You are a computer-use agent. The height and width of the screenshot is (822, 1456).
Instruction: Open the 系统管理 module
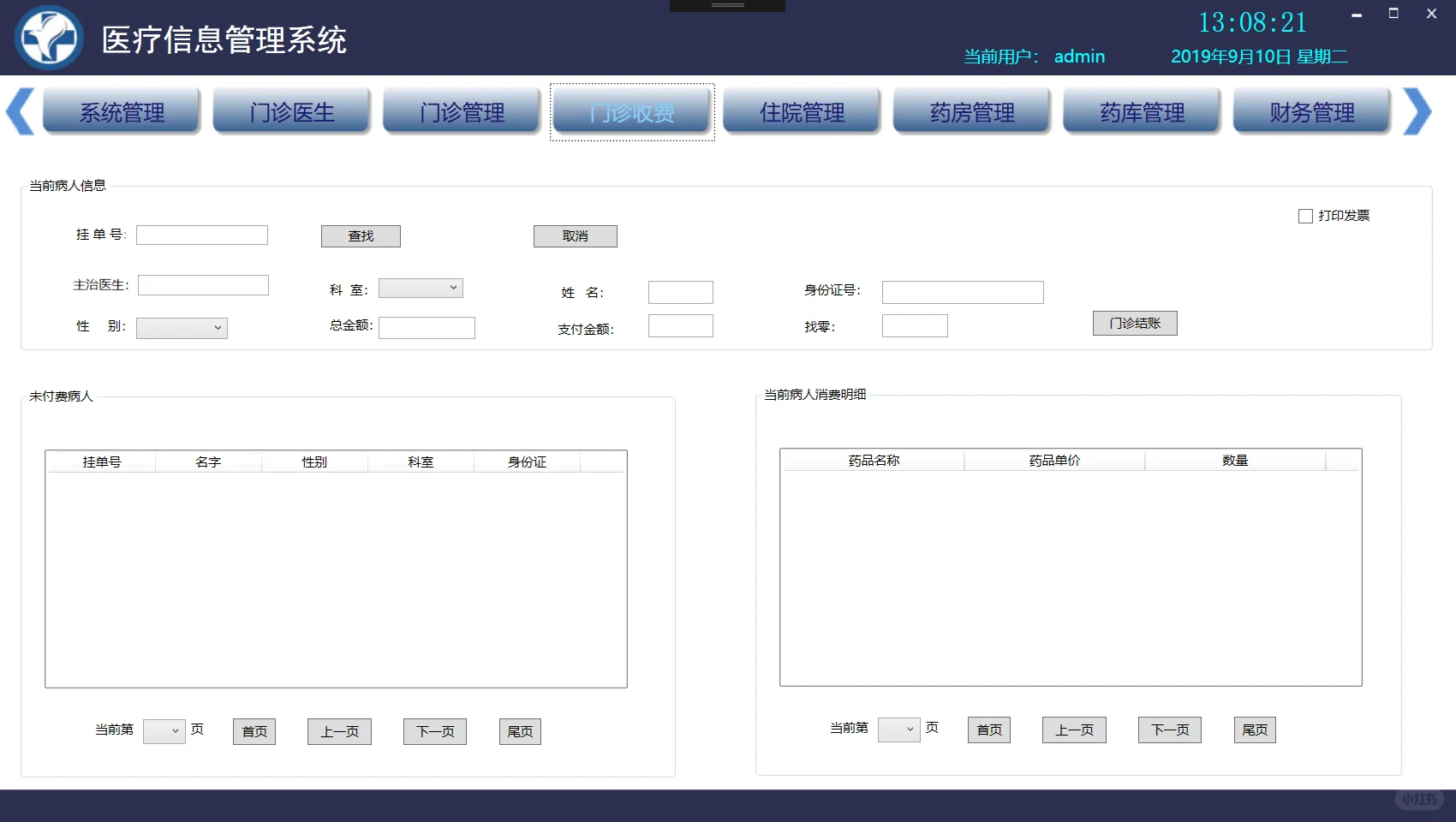click(121, 111)
